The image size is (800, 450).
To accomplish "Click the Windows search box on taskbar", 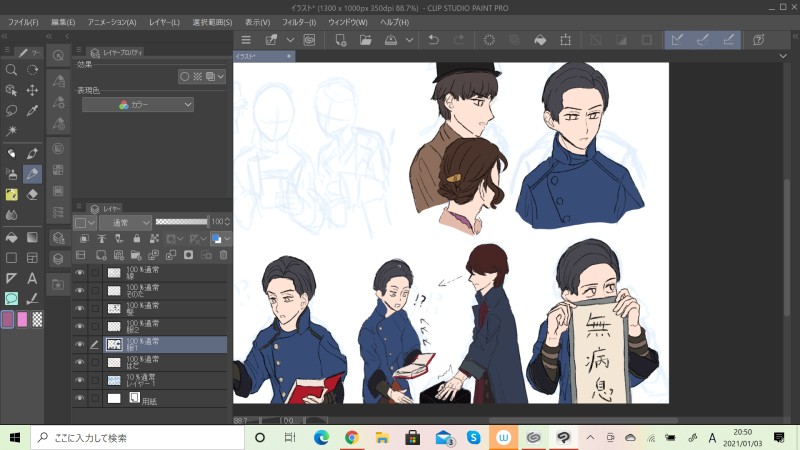I will point(138,438).
